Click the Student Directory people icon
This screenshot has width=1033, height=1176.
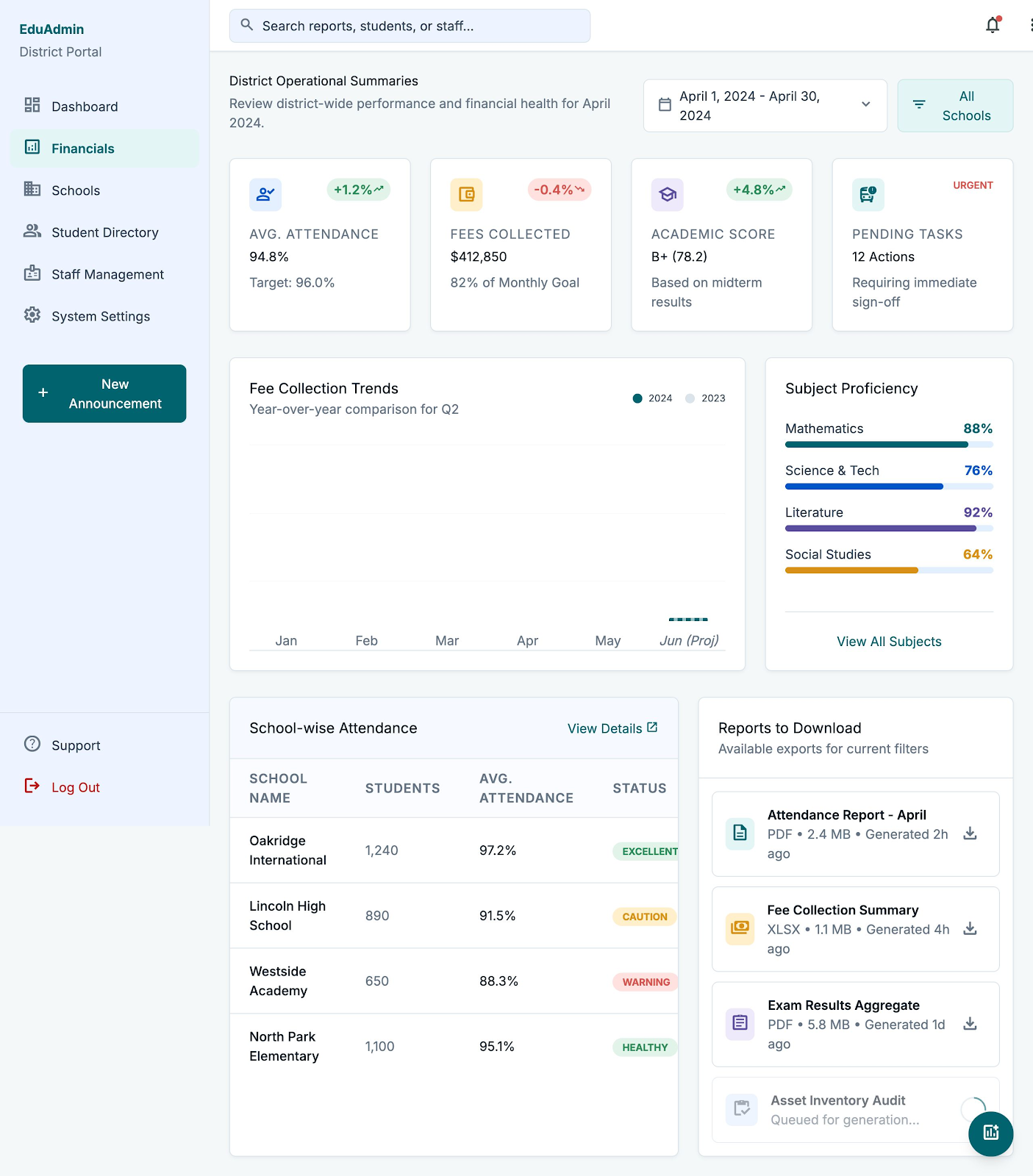(x=32, y=231)
